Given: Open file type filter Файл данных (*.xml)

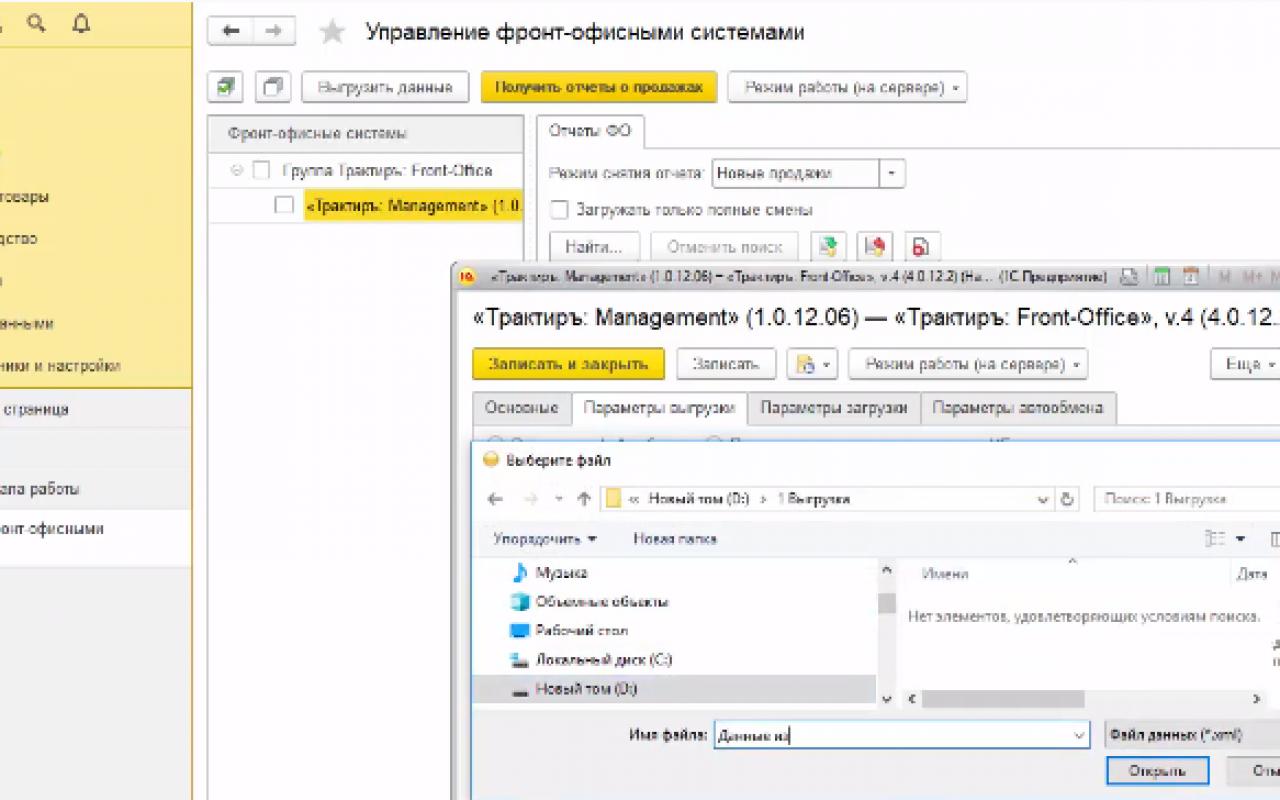Looking at the screenshot, I should coord(1192,735).
